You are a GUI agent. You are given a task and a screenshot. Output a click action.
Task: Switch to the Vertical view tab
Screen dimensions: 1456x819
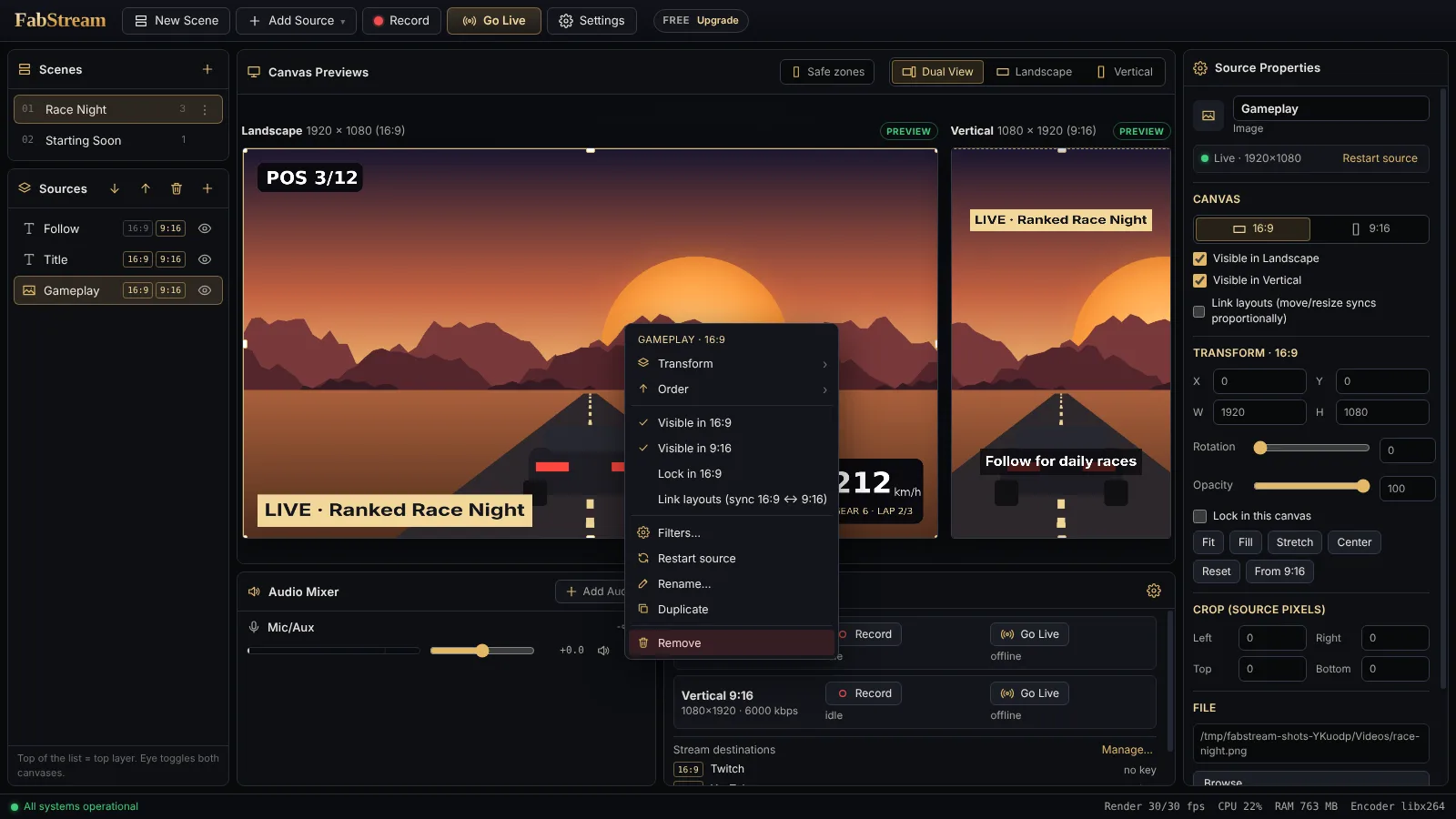(1125, 72)
